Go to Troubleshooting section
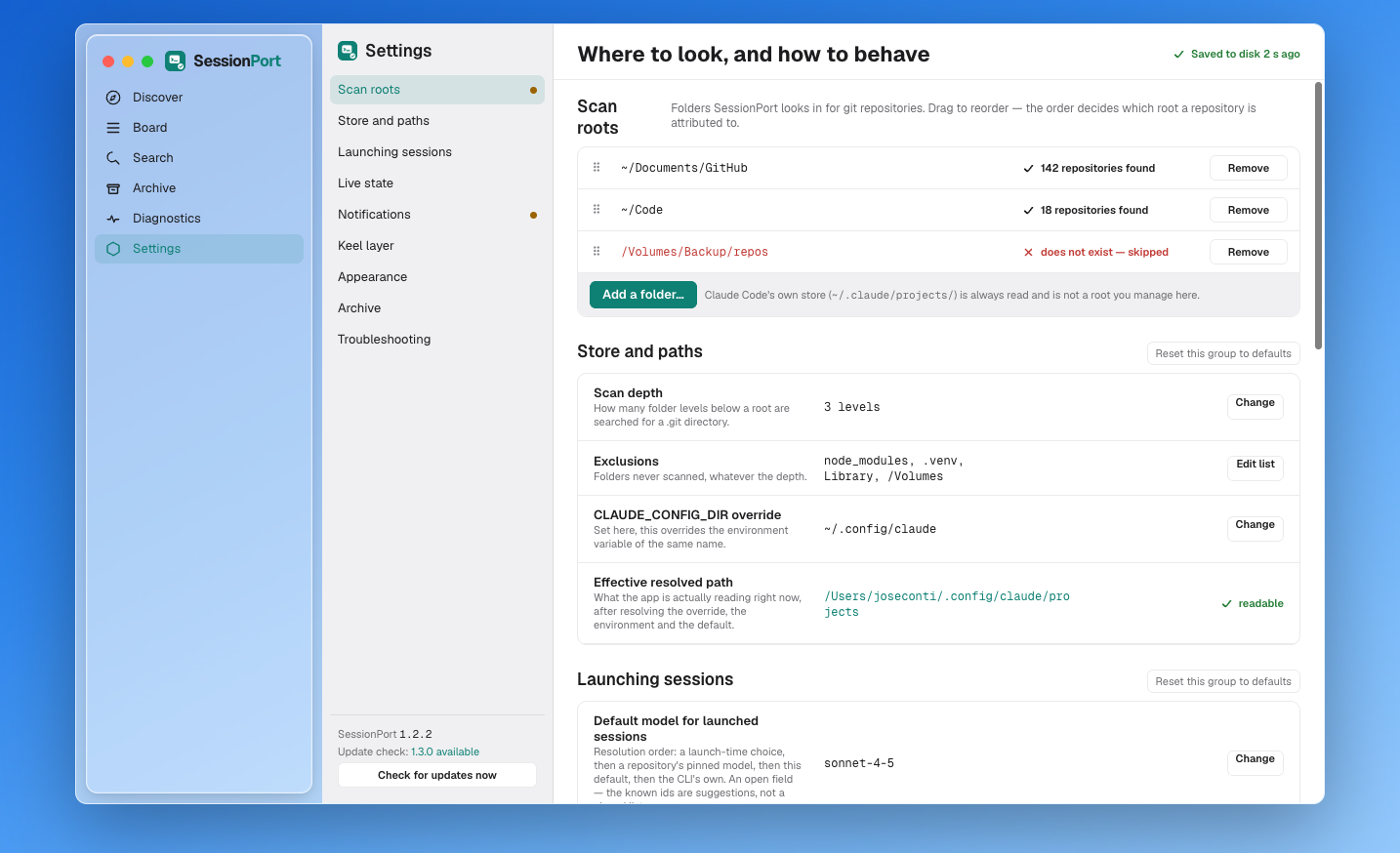This screenshot has width=1400, height=853. [x=437, y=340]
